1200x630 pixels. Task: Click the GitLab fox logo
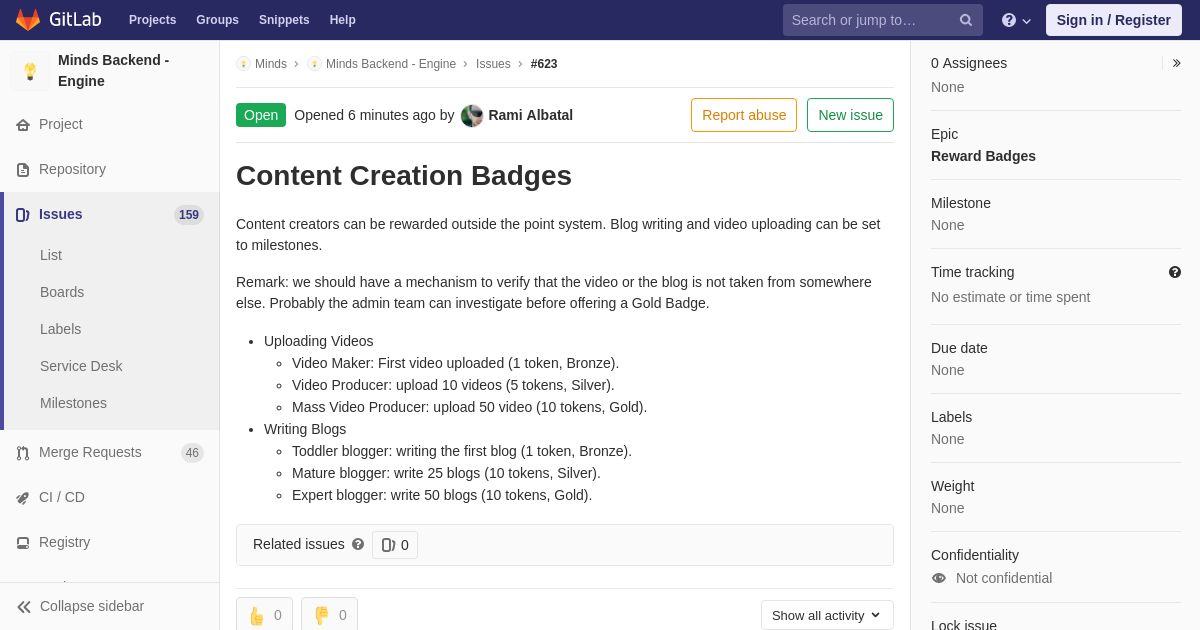(x=28, y=20)
